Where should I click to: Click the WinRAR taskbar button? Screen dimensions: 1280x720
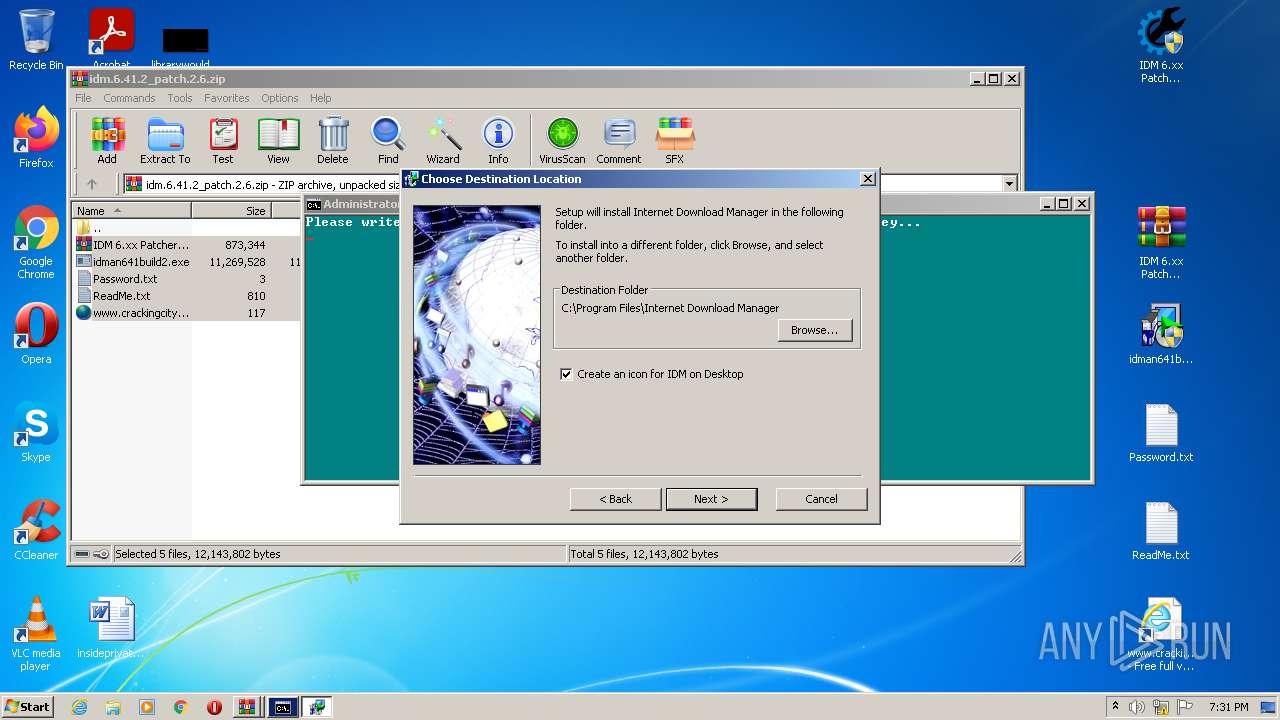point(247,707)
